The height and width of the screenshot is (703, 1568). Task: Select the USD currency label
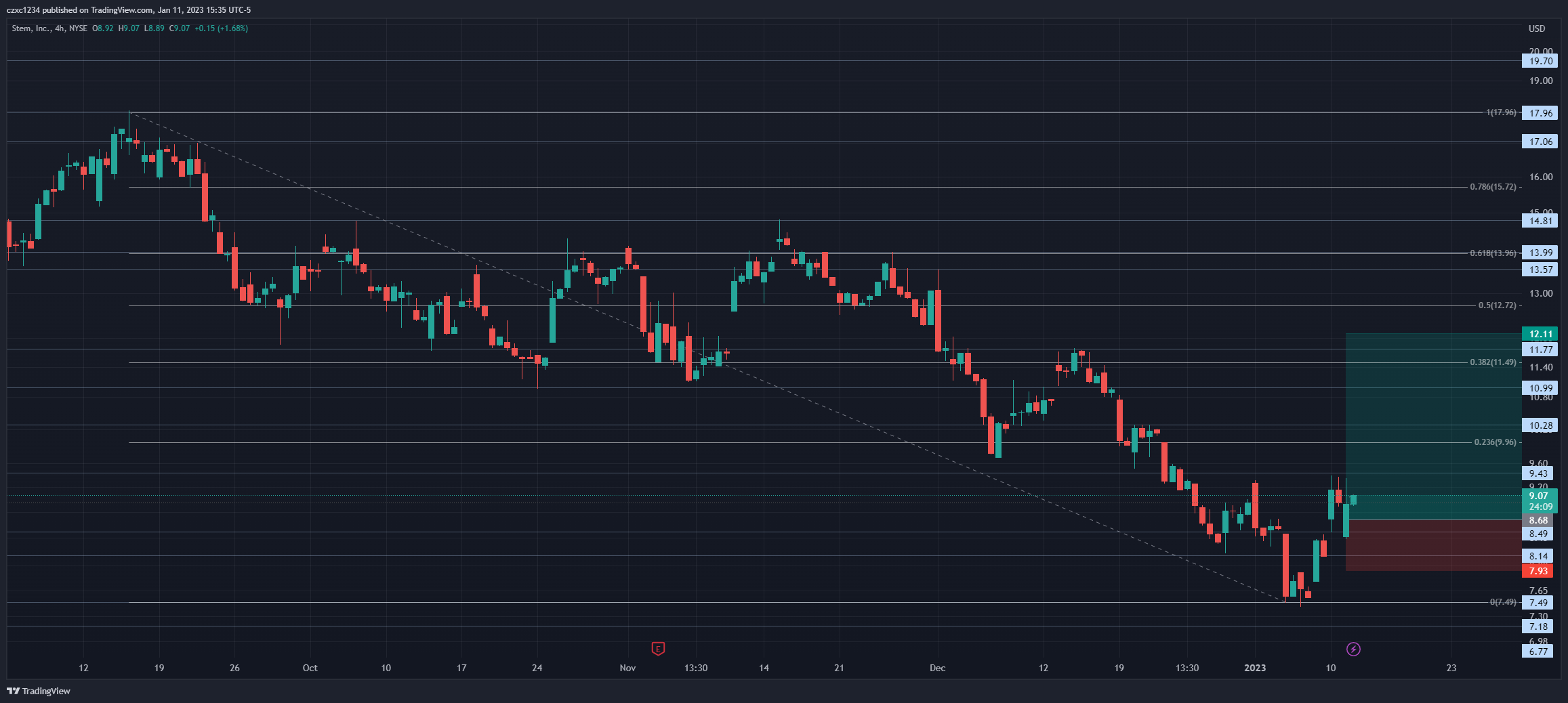(x=1537, y=28)
